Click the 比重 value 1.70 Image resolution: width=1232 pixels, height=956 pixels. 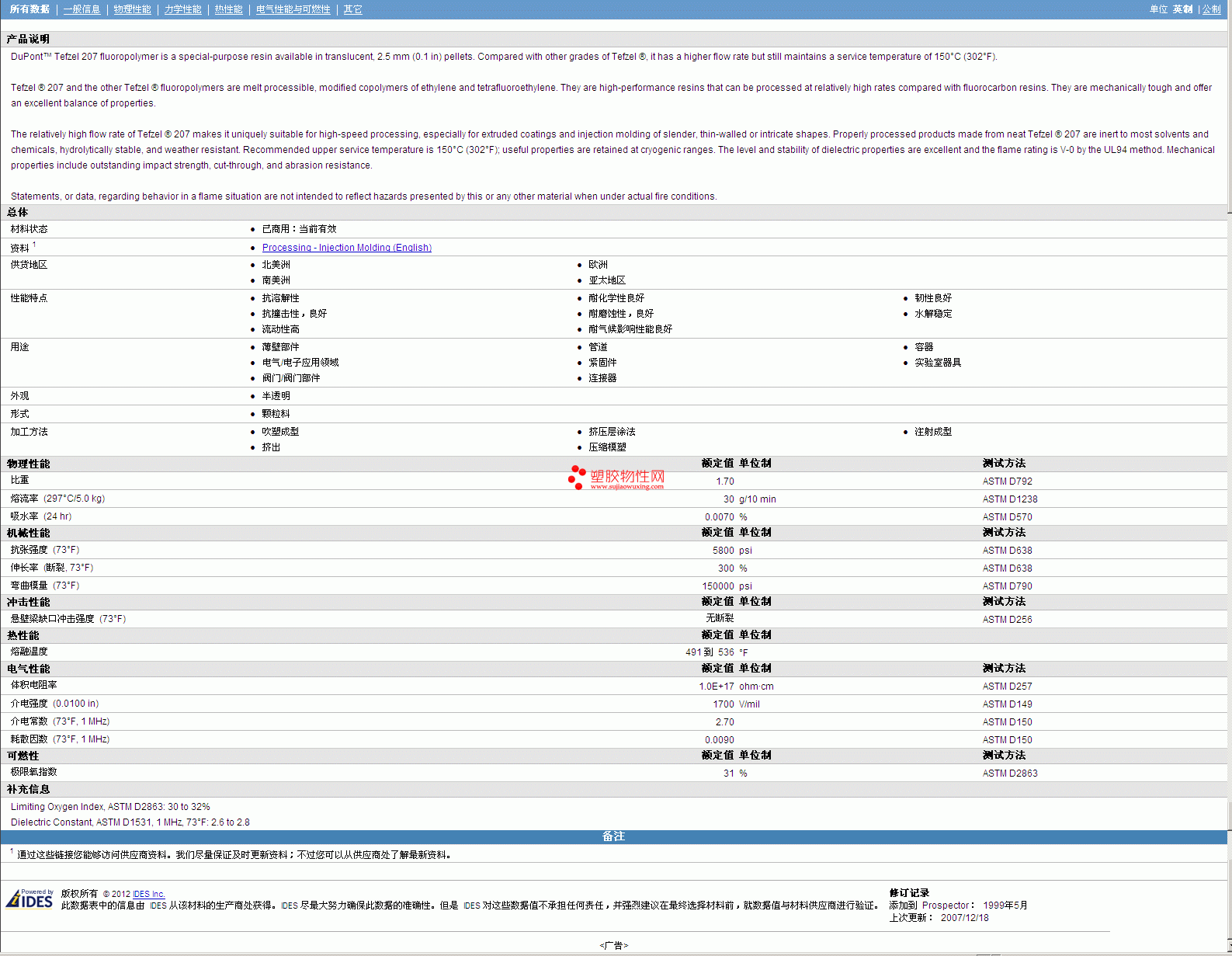pyautogui.click(x=725, y=481)
